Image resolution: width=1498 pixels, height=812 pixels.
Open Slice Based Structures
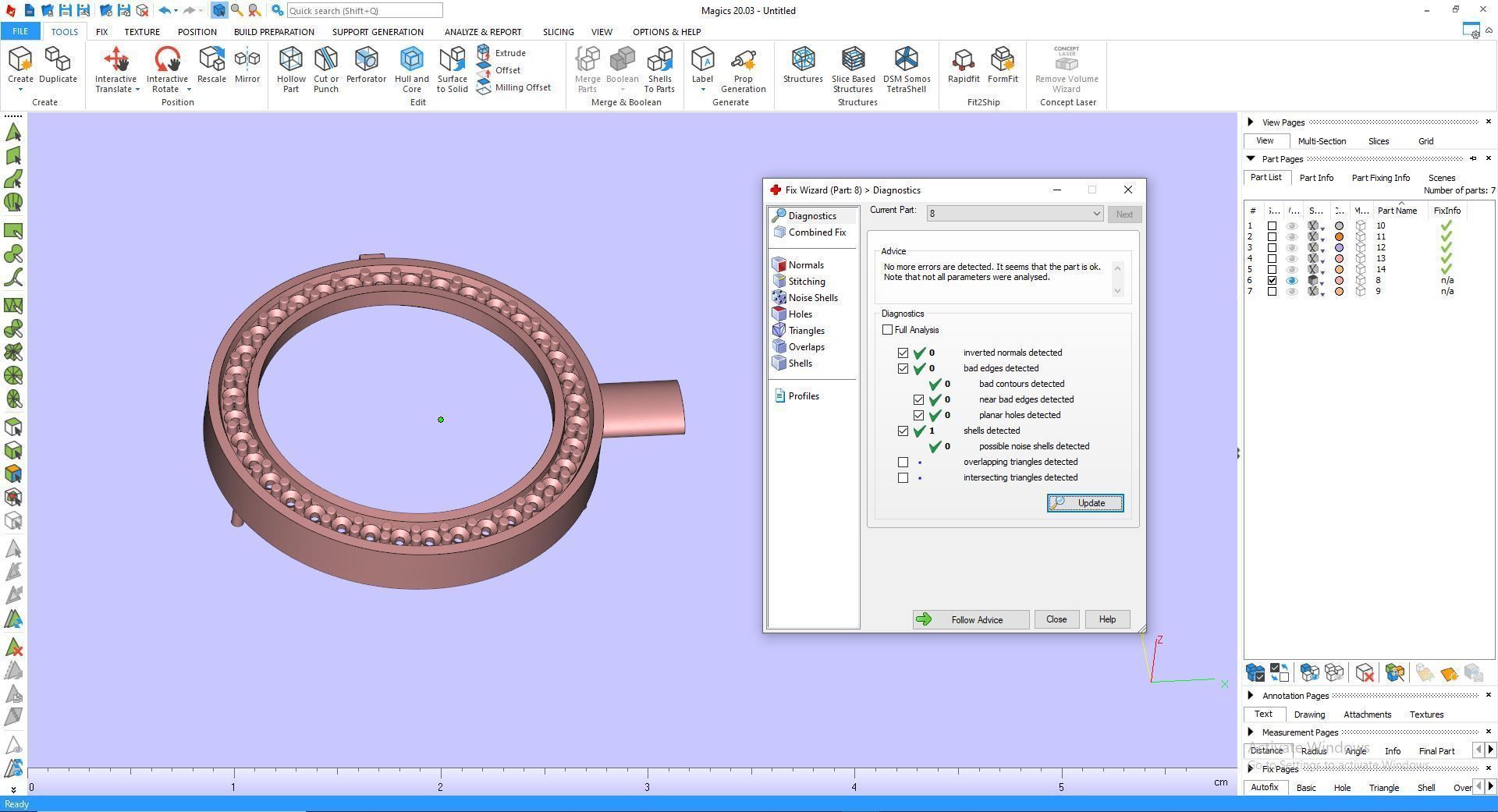[x=853, y=69]
